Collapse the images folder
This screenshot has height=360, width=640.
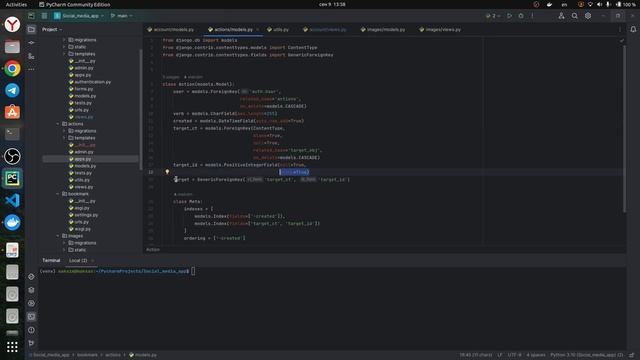pos(58,236)
